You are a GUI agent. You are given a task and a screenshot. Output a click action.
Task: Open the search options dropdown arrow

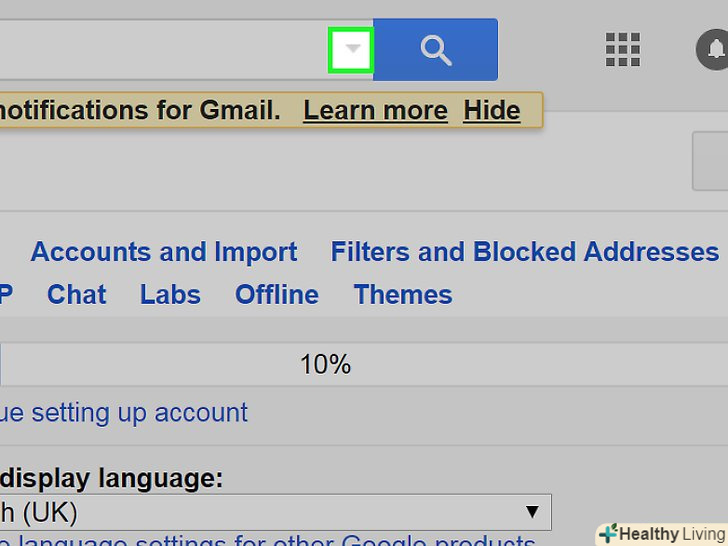click(x=351, y=49)
